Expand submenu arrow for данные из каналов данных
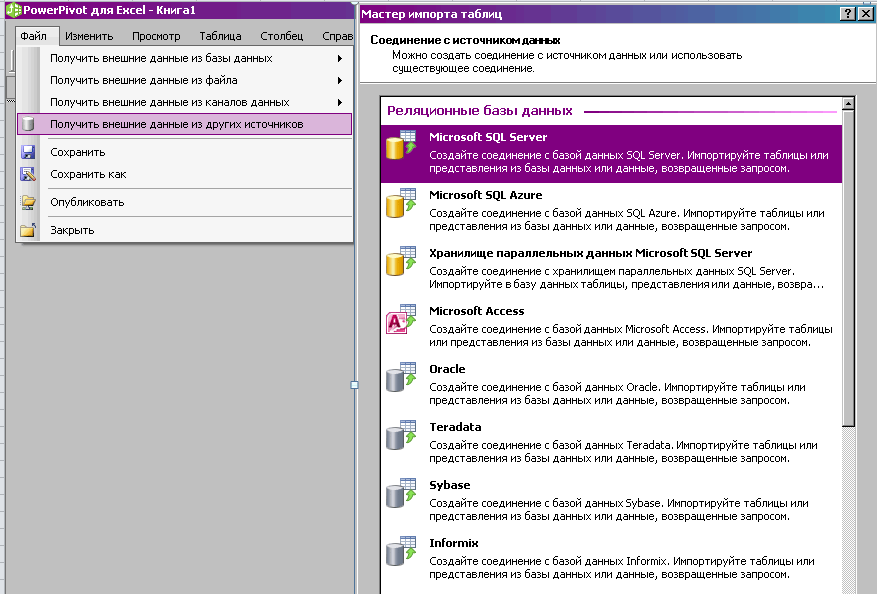 [x=340, y=102]
